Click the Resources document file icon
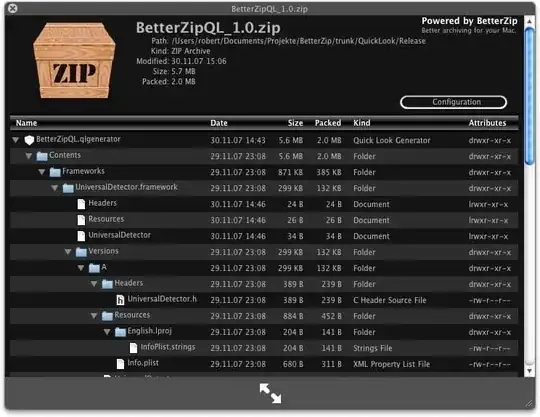 [x=81, y=220]
